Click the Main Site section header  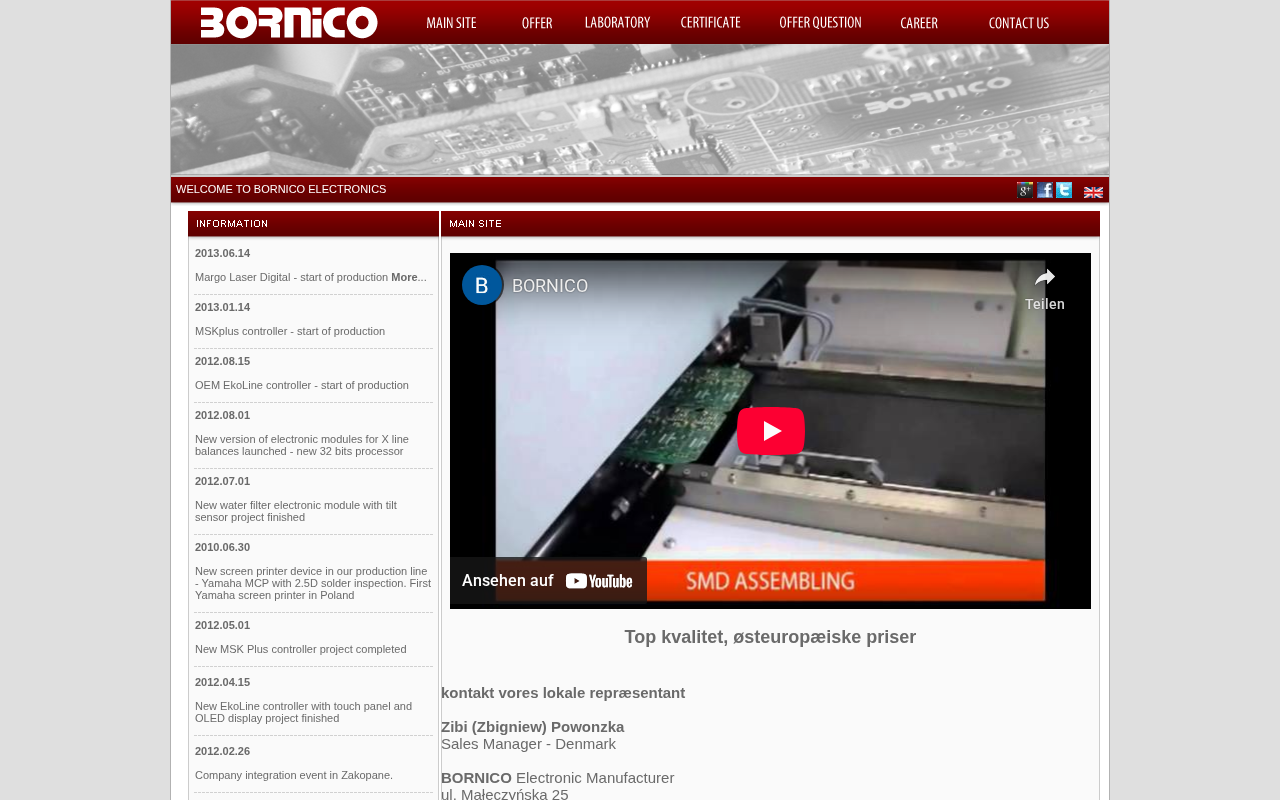tap(770, 224)
